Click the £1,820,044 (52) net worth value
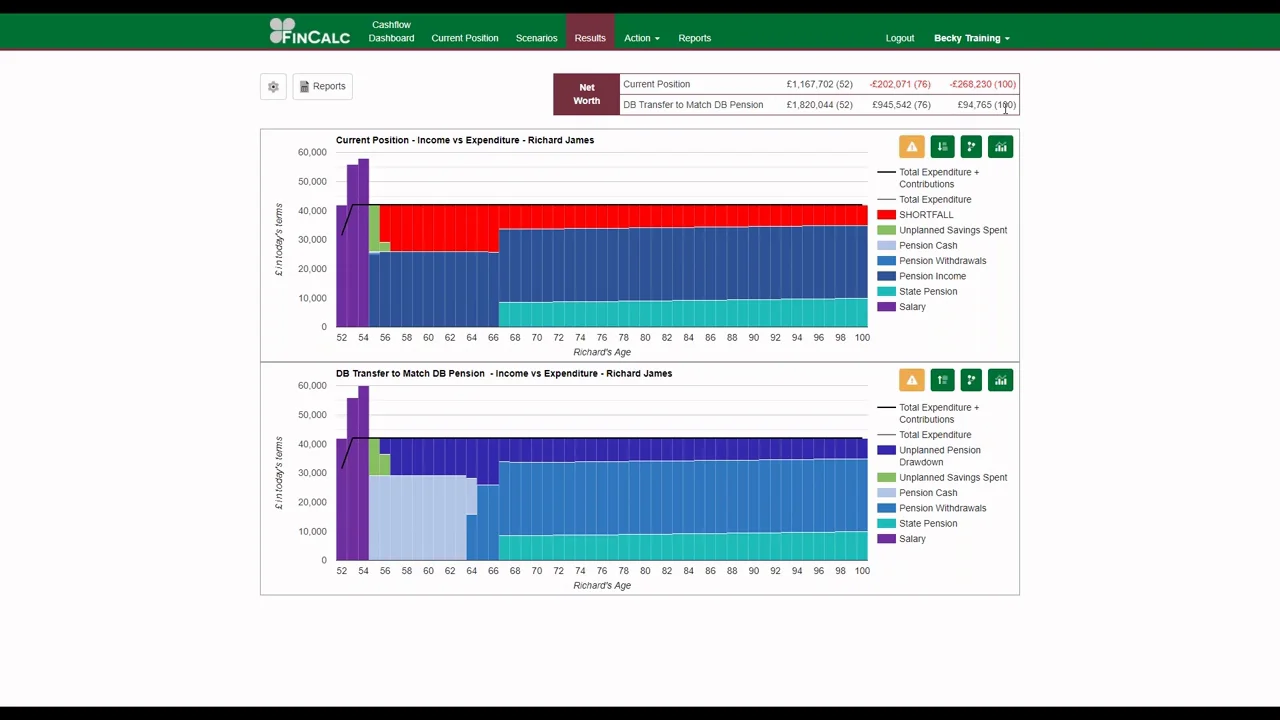Image resolution: width=1280 pixels, height=720 pixels. pyautogui.click(x=819, y=105)
